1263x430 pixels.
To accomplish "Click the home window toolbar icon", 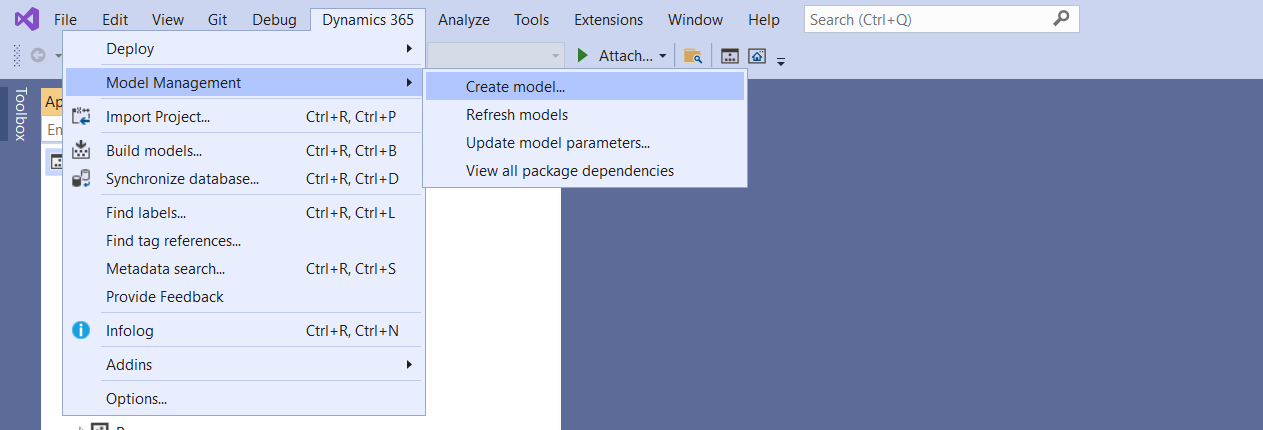I will click(757, 56).
